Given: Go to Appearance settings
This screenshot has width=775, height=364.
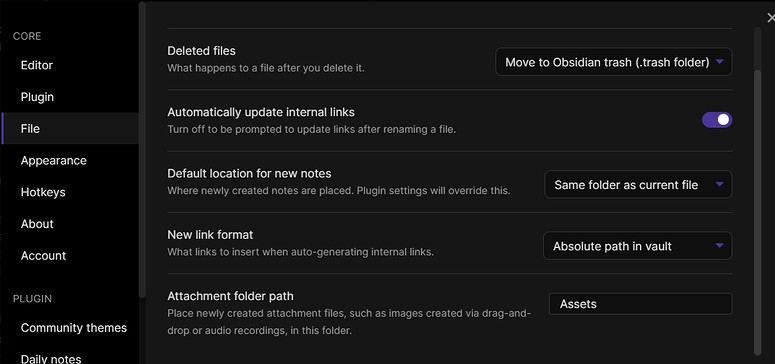Looking at the screenshot, I should pos(70,160).
